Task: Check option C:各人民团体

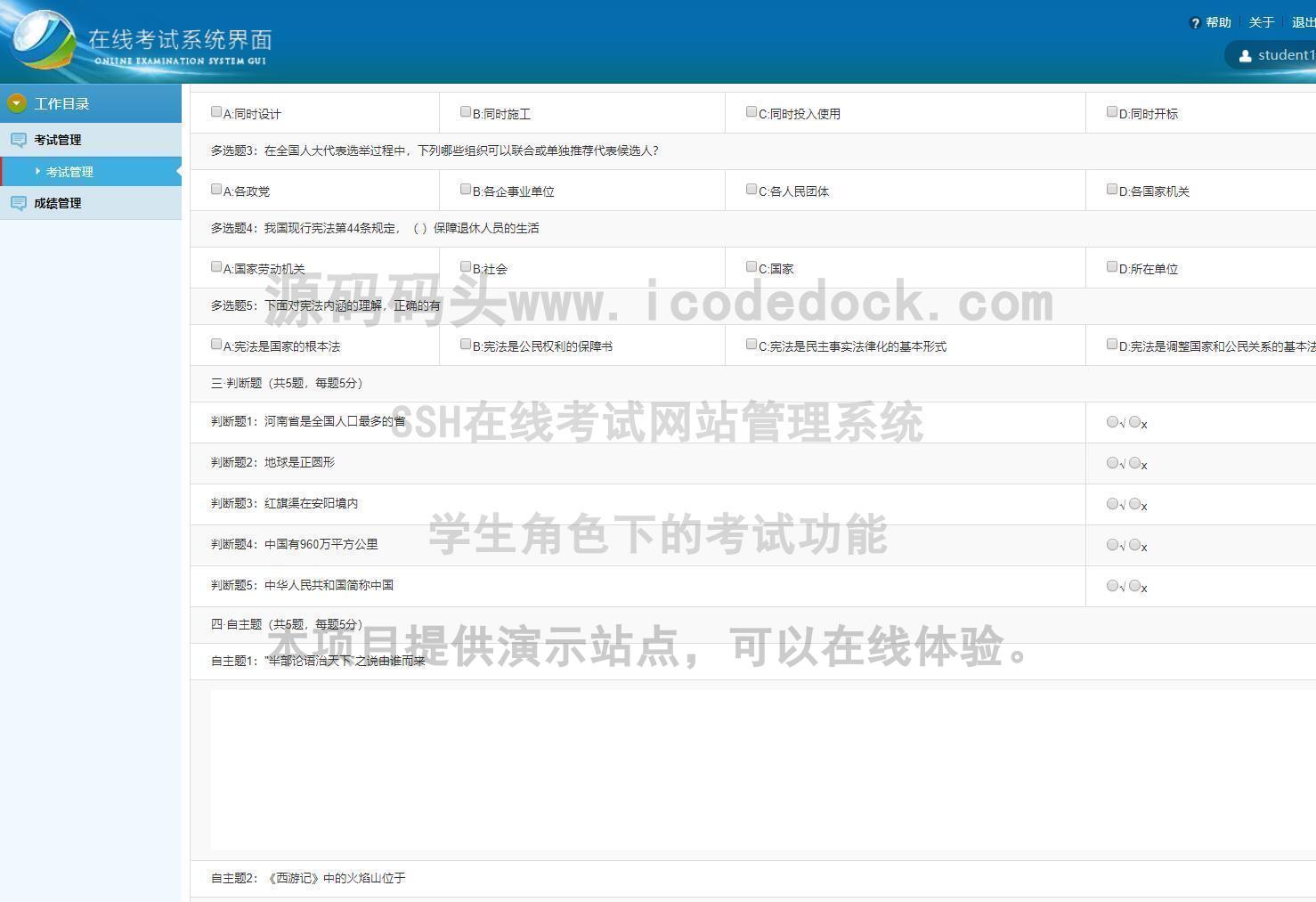Action: 751,189
